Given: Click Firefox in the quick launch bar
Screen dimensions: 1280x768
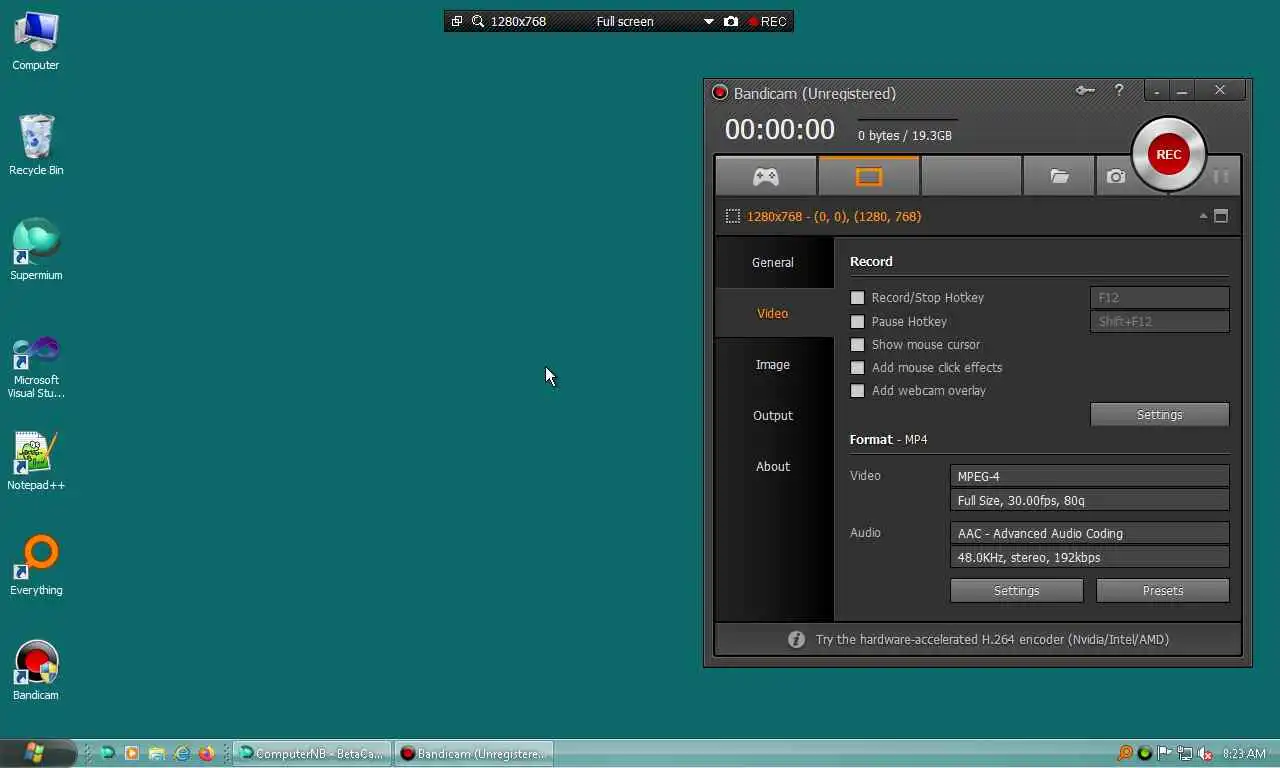Looking at the screenshot, I should click(207, 753).
